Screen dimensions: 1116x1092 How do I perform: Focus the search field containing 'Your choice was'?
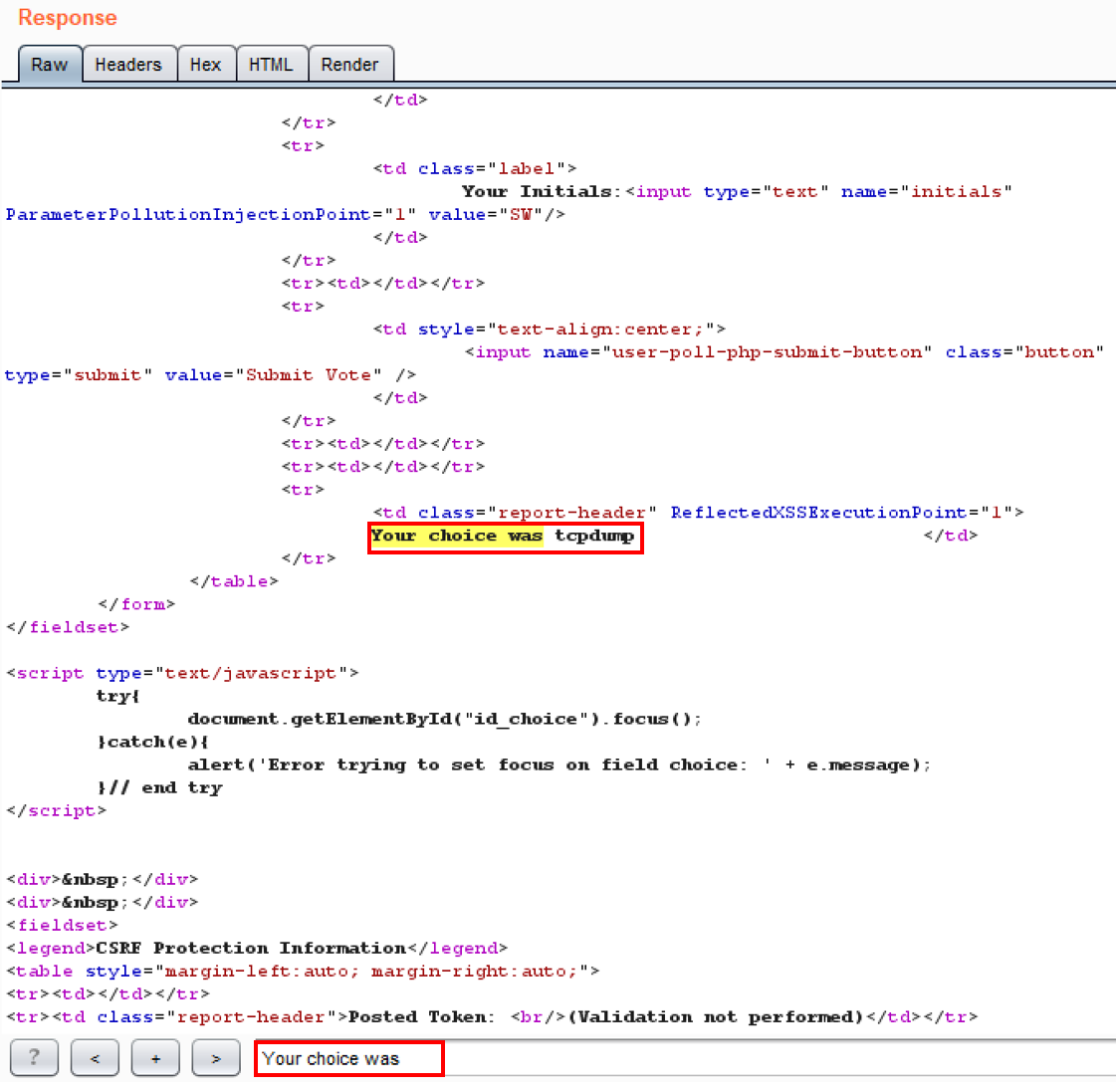348,1058
